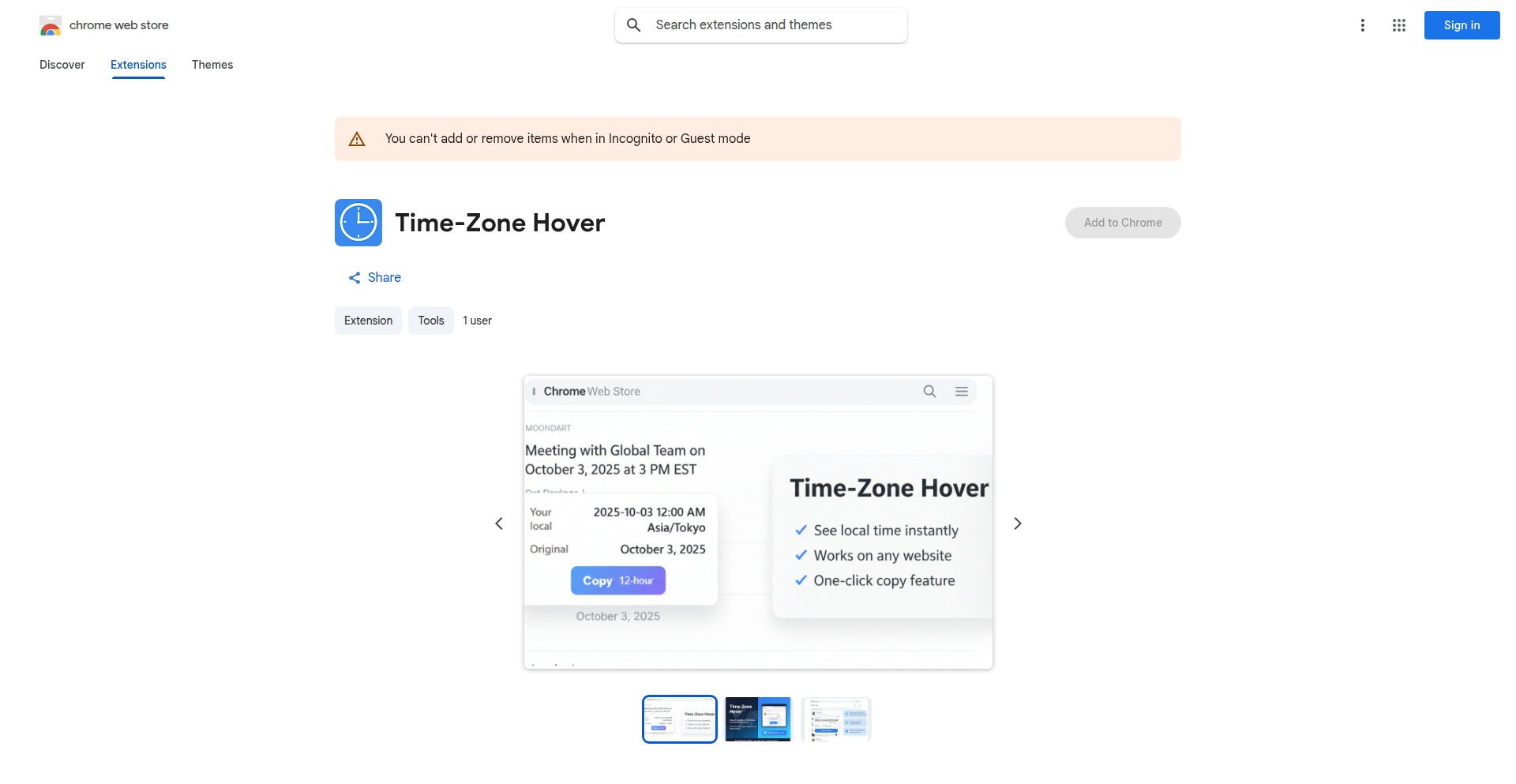1516x784 pixels.
Task: Click the '1 user' count text
Action: pyautogui.click(x=478, y=321)
